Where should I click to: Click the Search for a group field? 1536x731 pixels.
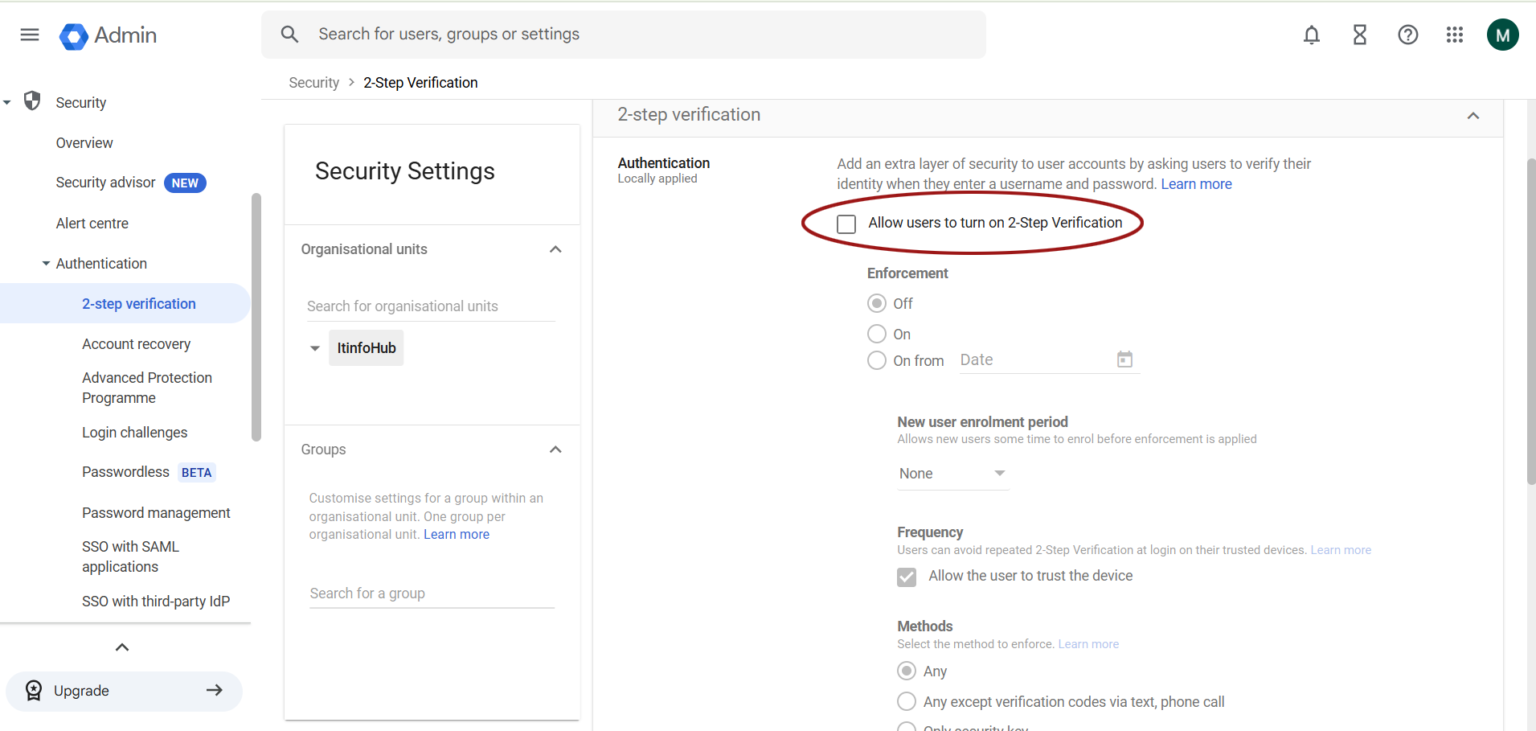tap(400, 592)
